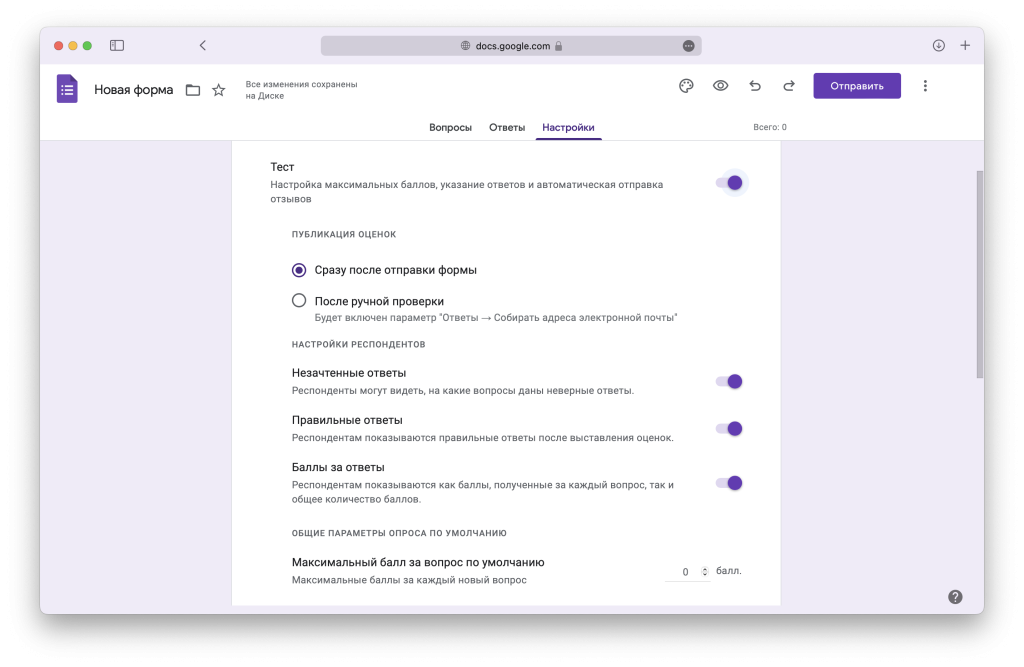Preview the form with eye icon
Screen dimensions: 1024x667
tap(720, 86)
